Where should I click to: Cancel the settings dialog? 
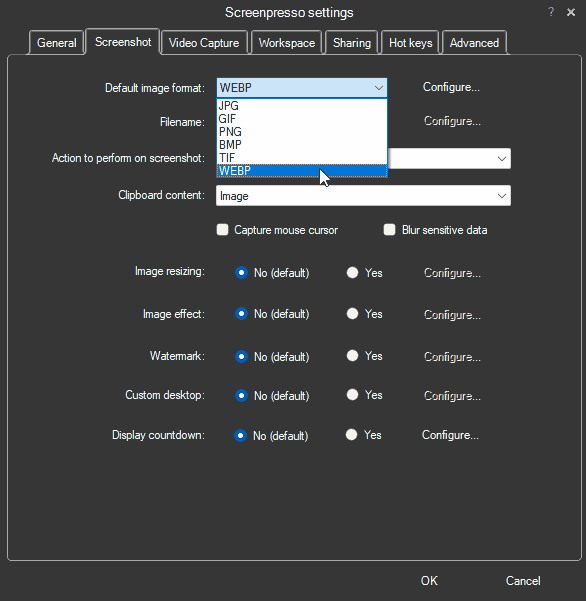(x=523, y=581)
